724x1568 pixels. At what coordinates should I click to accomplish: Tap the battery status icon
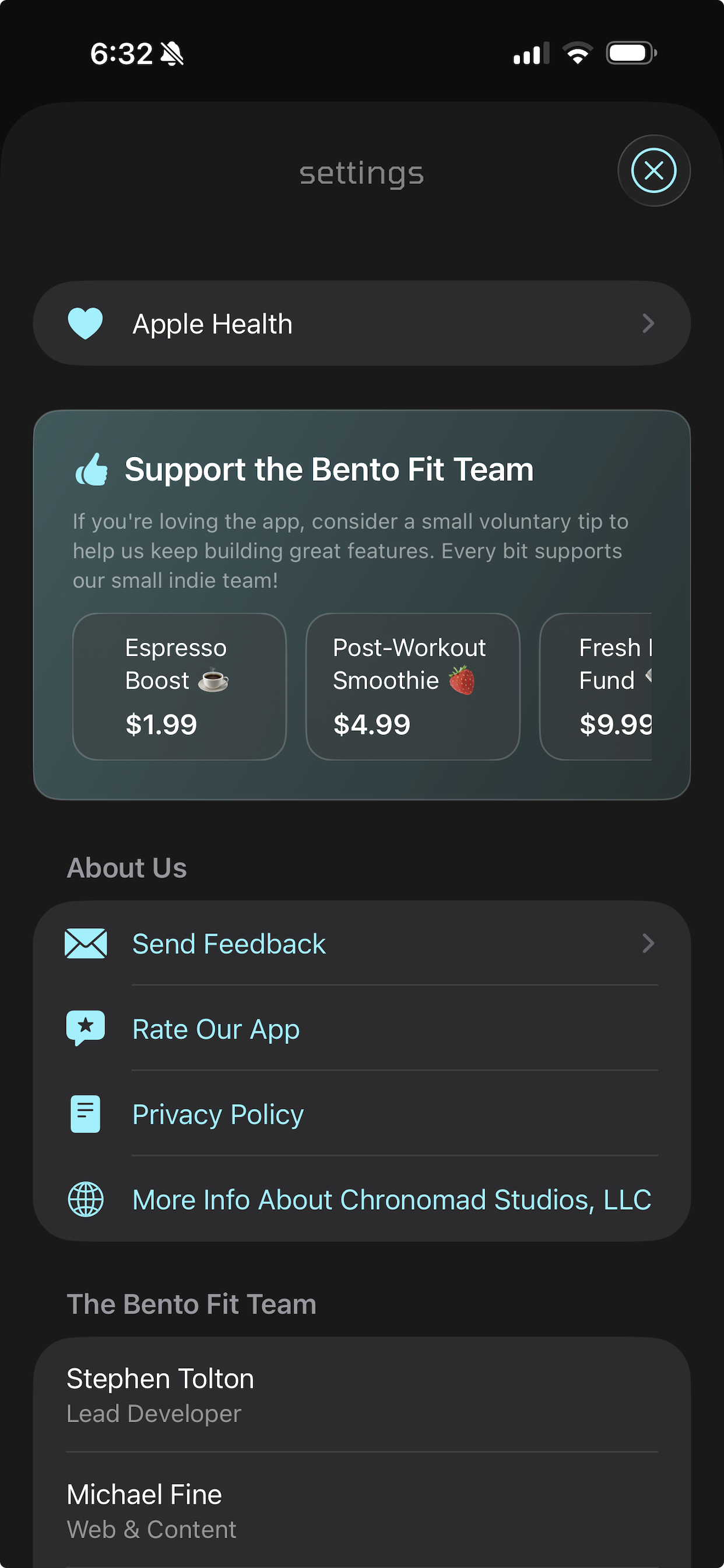(631, 54)
